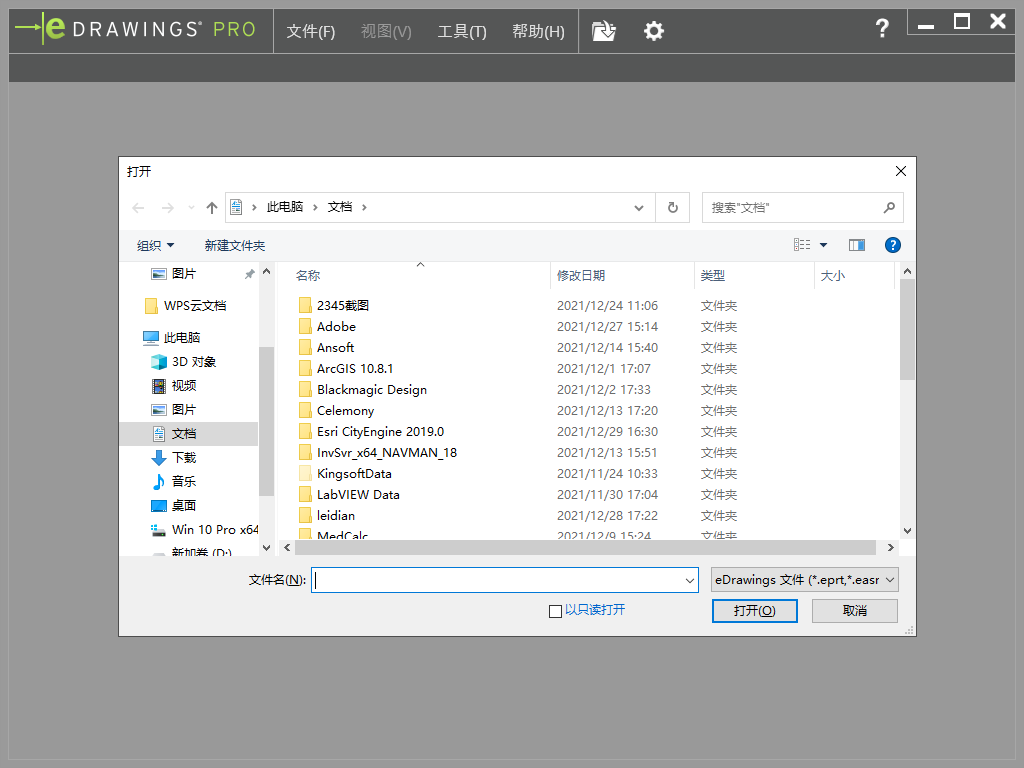Open the 工具(T) menu
The width and height of the screenshot is (1024, 768).
[x=462, y=31]
